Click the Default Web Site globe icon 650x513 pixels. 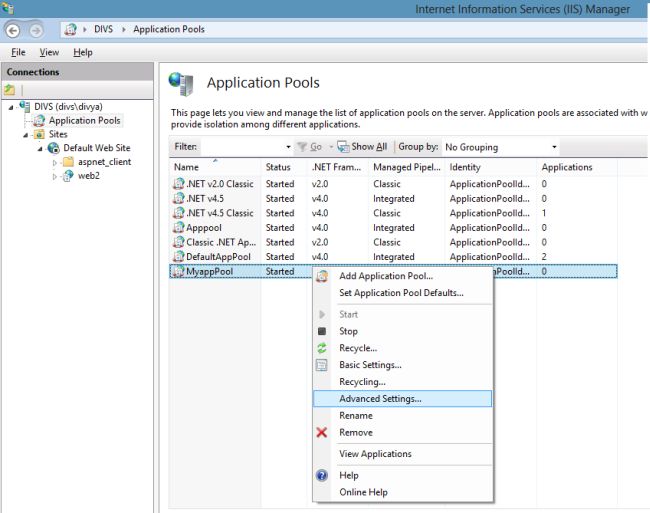coord(53,148)
